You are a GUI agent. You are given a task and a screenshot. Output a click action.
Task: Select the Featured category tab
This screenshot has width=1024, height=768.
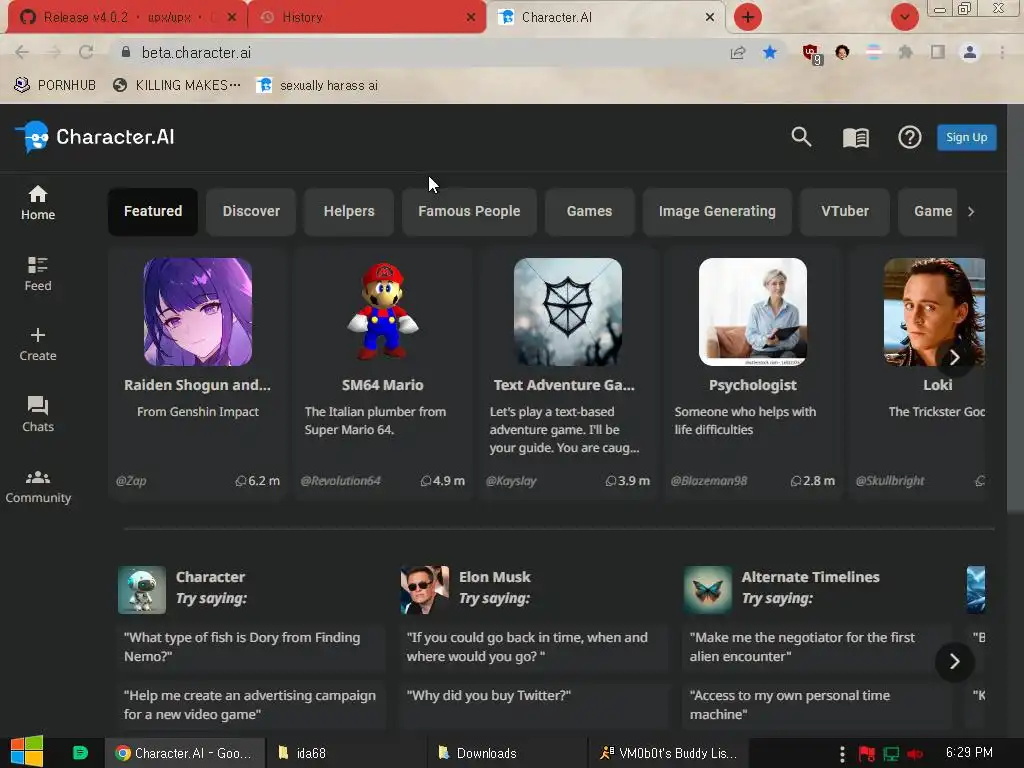click(x=153, y=212)
